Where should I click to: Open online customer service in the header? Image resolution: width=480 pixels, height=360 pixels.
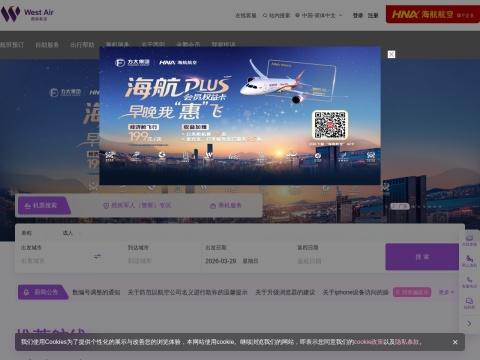(246, 15)
